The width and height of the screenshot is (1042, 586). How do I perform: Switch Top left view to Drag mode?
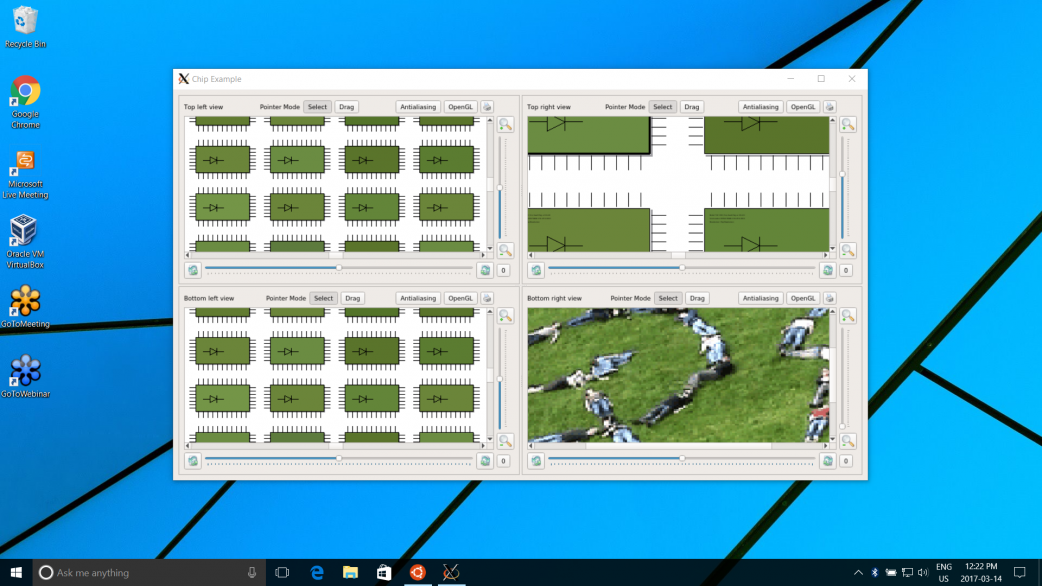click(346, 107)
